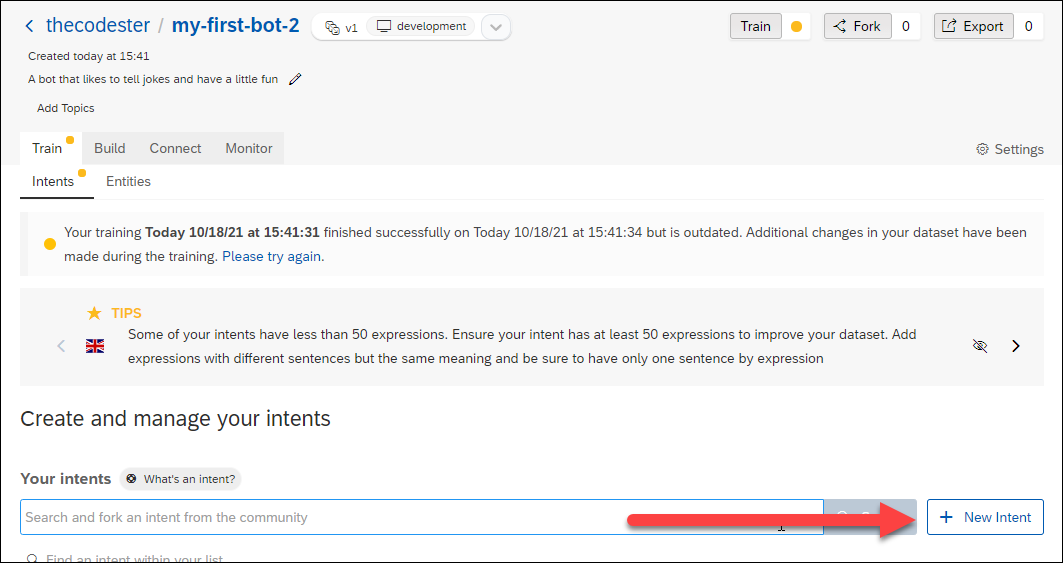
Task: Click the orange training status dot beside Train
Action: coord(797,27)
